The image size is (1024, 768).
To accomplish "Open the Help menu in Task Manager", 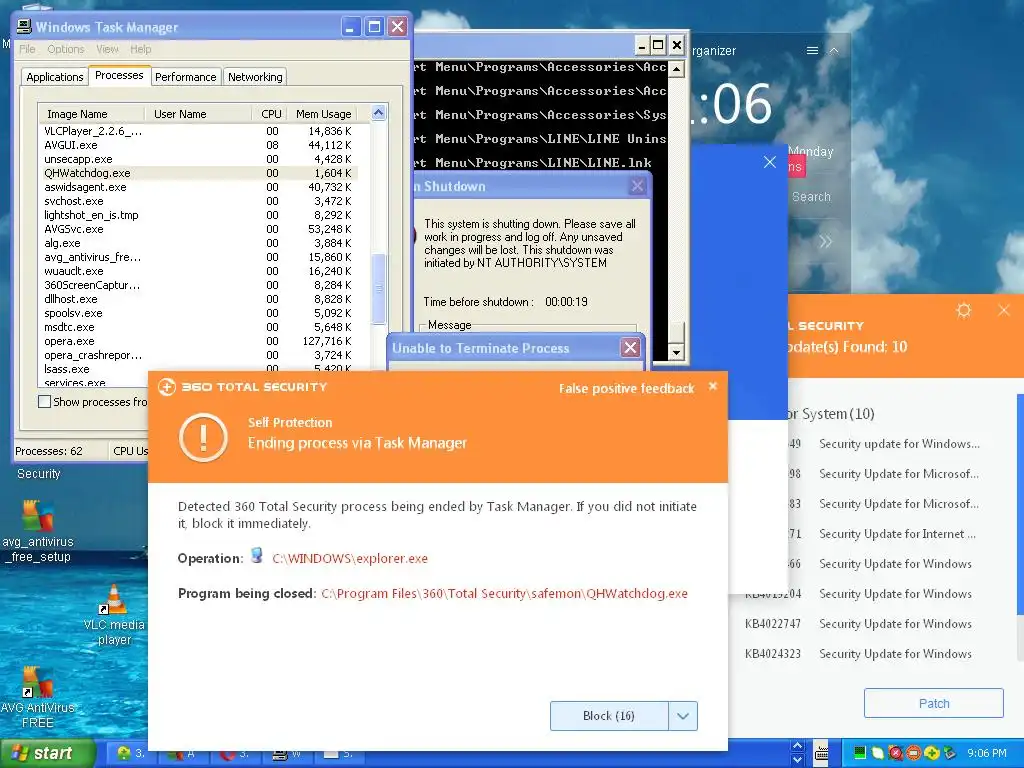I will point(140,49).
